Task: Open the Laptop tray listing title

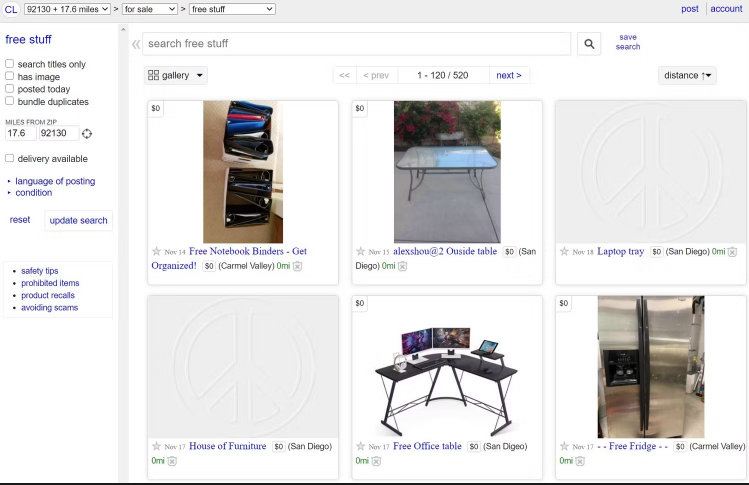Action: [x=621, y=251]
